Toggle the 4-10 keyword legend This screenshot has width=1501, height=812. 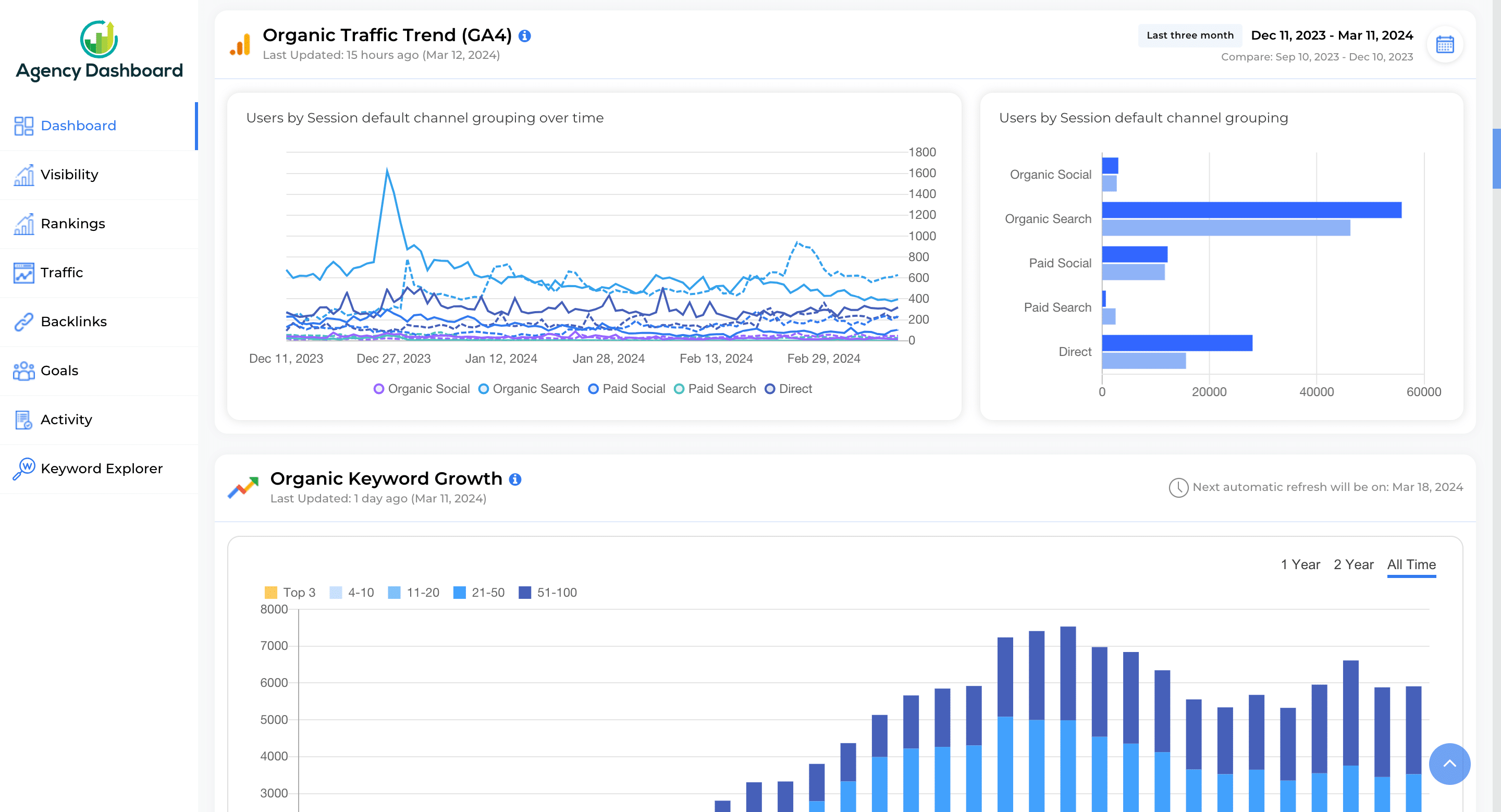(351, 593)
